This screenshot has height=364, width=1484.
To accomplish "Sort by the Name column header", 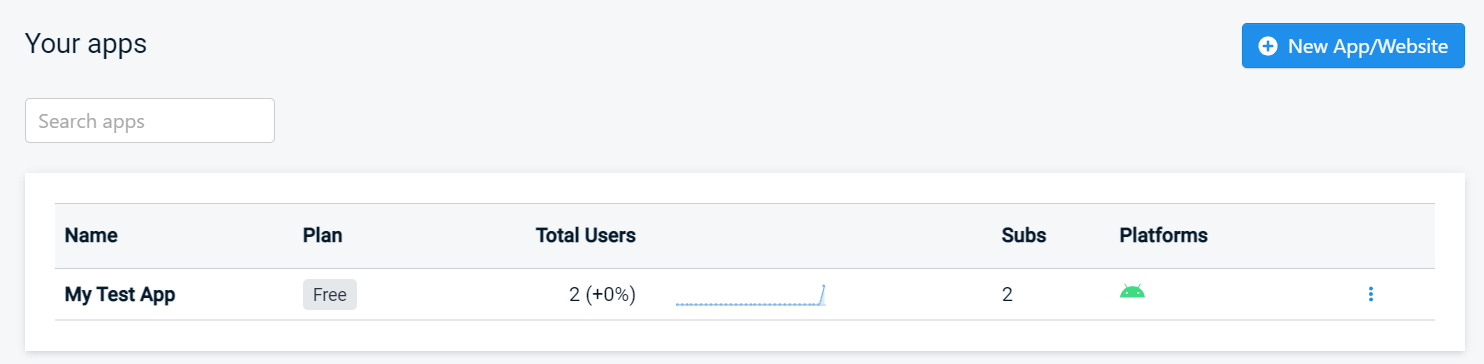I will pos(91,236).
